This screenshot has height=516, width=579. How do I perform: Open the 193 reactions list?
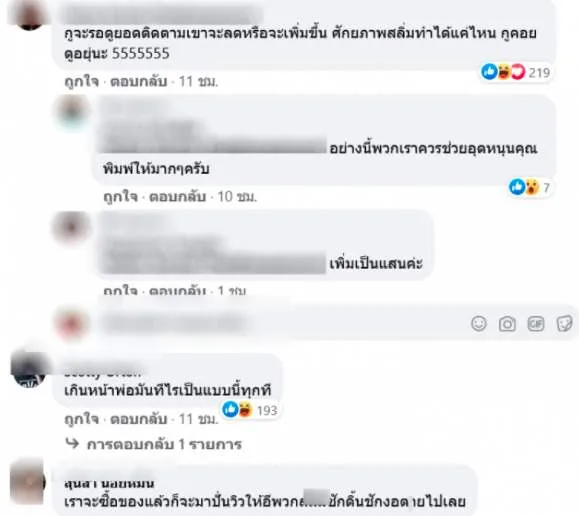pos(250,410)
